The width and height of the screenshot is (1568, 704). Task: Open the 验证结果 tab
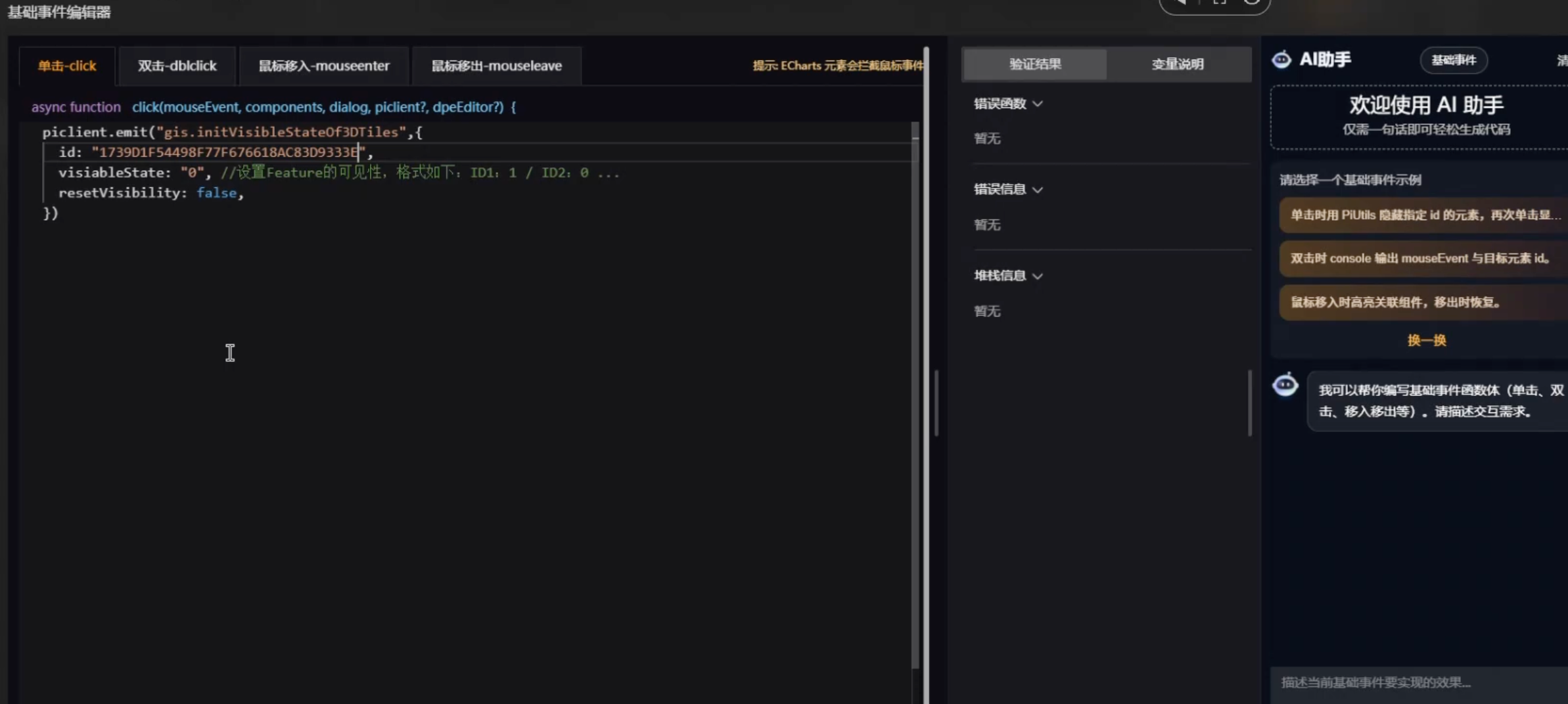click(x=1035, y=64)
